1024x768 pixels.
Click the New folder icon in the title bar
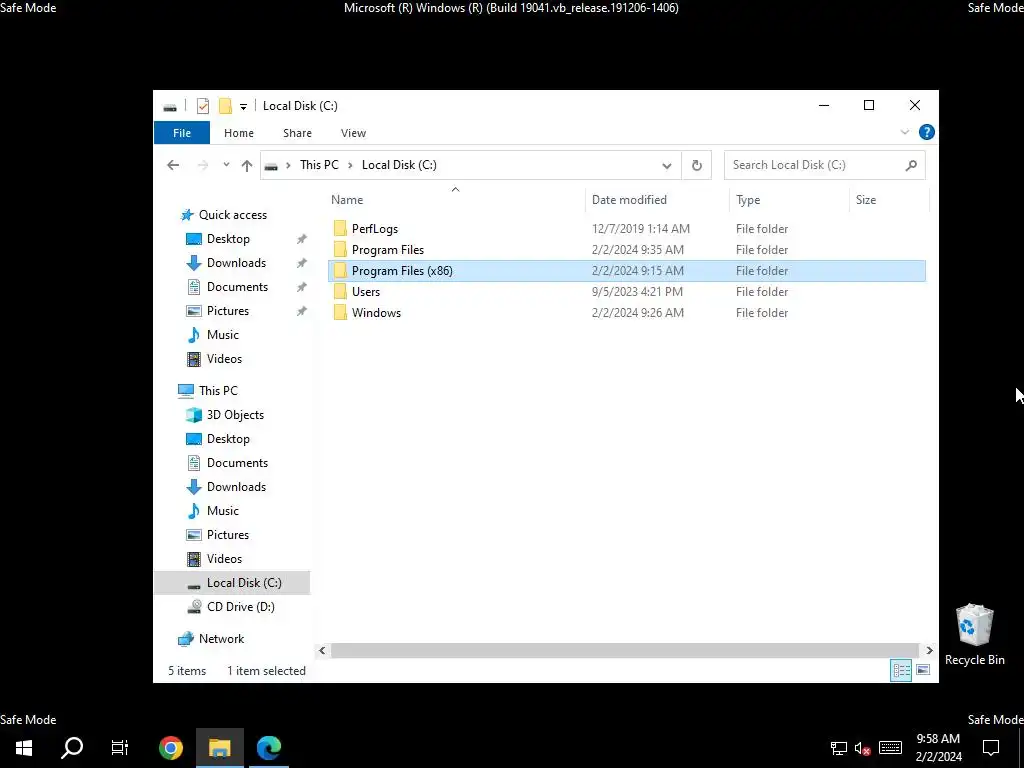tap(225, 106)
